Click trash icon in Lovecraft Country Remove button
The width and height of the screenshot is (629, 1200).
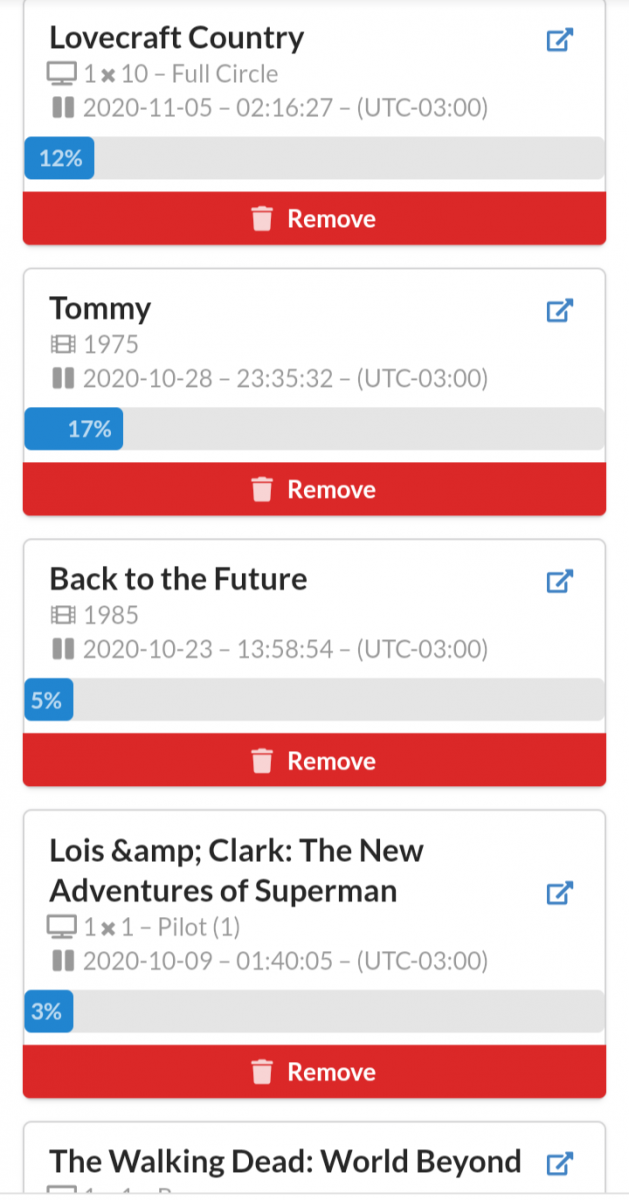pyautogui.click(x=262, y=219)
